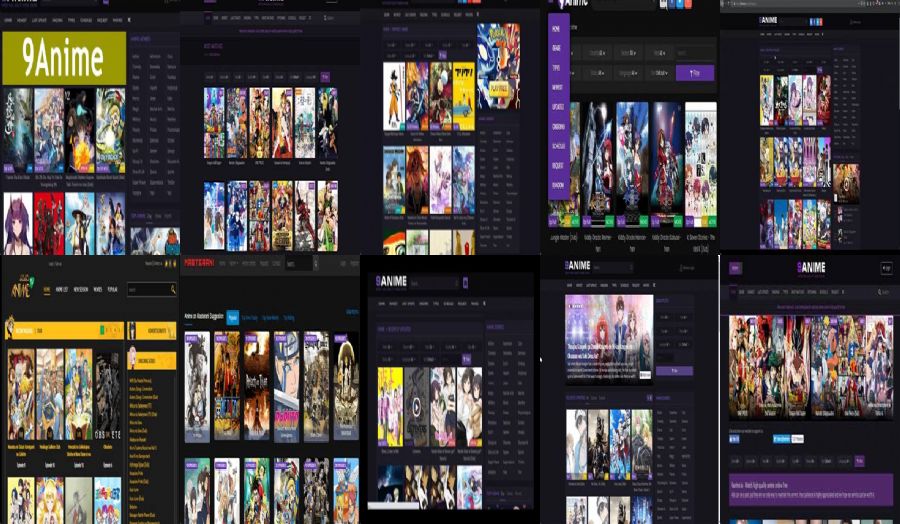
Task: Open UPDATED in the purple sidebar menu
Action: click(x=557, y=107)
